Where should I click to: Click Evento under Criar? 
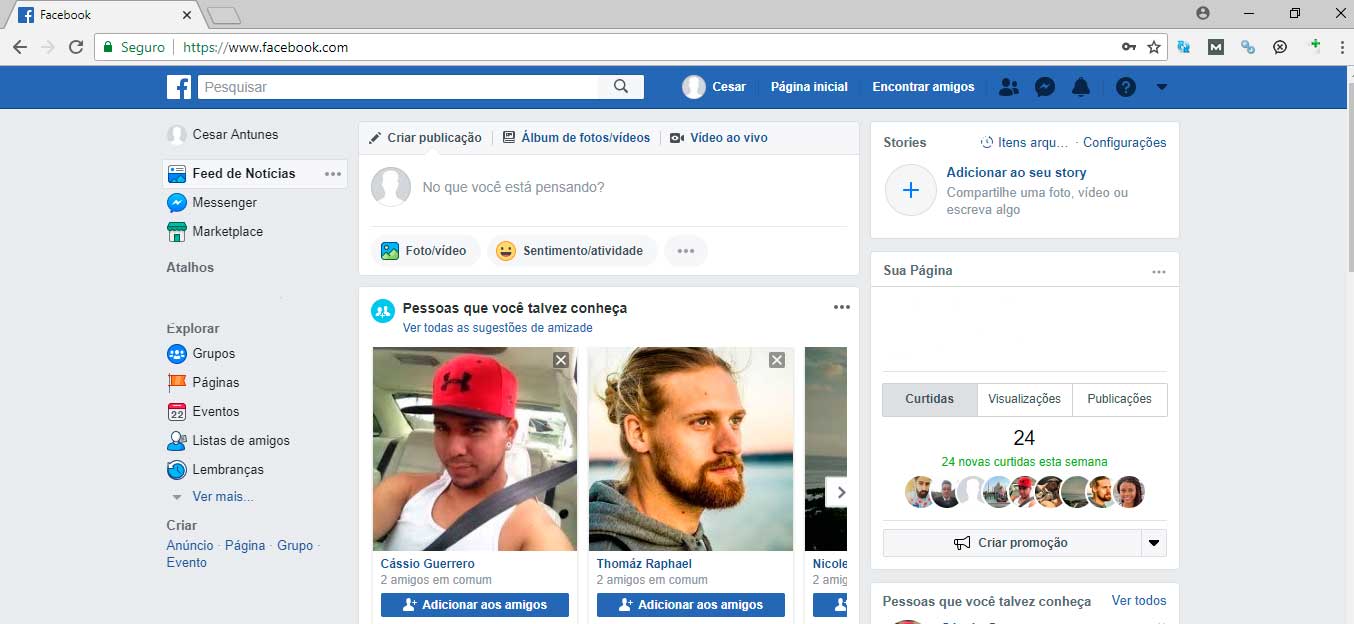coord(187,563)
